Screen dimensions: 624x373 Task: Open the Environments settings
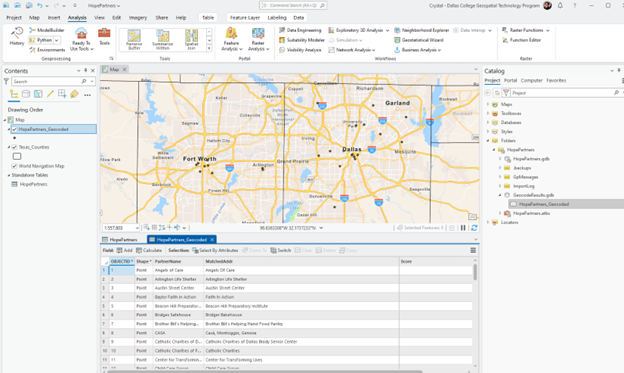[47, 50]
